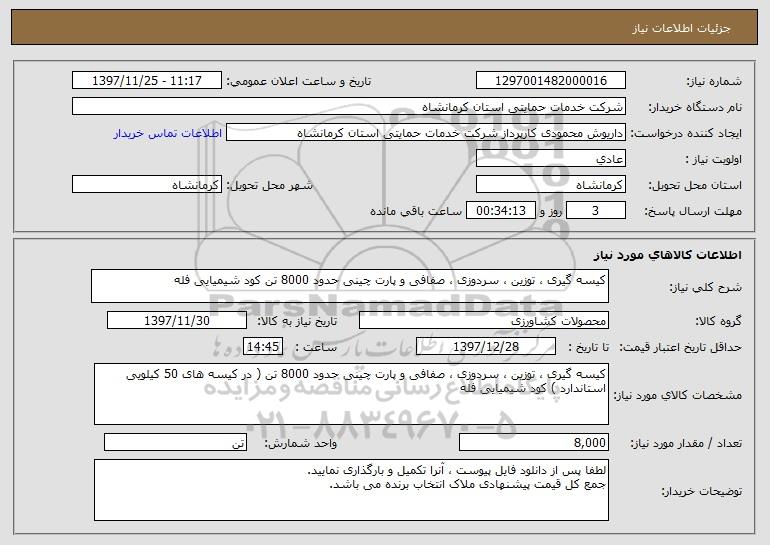Click the label تعداد / مقدار مورد نیاز

[686, 443]
